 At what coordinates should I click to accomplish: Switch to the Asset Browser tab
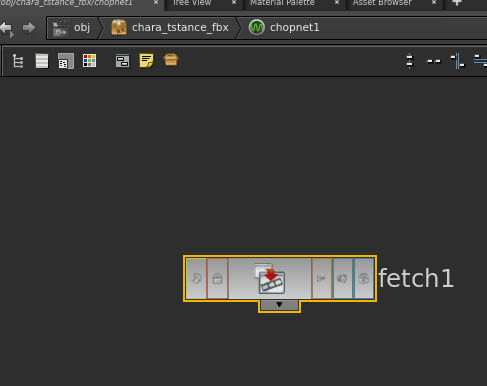pos(382,3)
